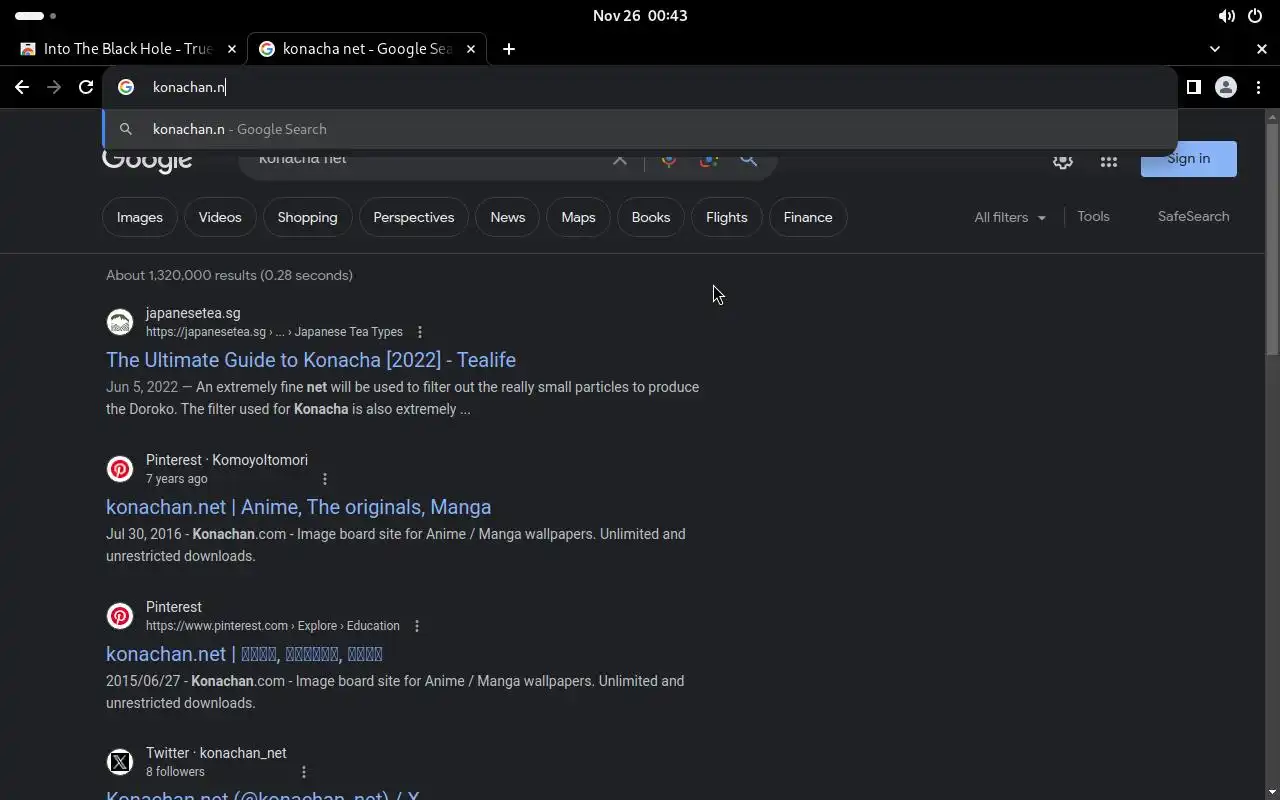Open Google quick settings gear

[x=1063, y=161]
